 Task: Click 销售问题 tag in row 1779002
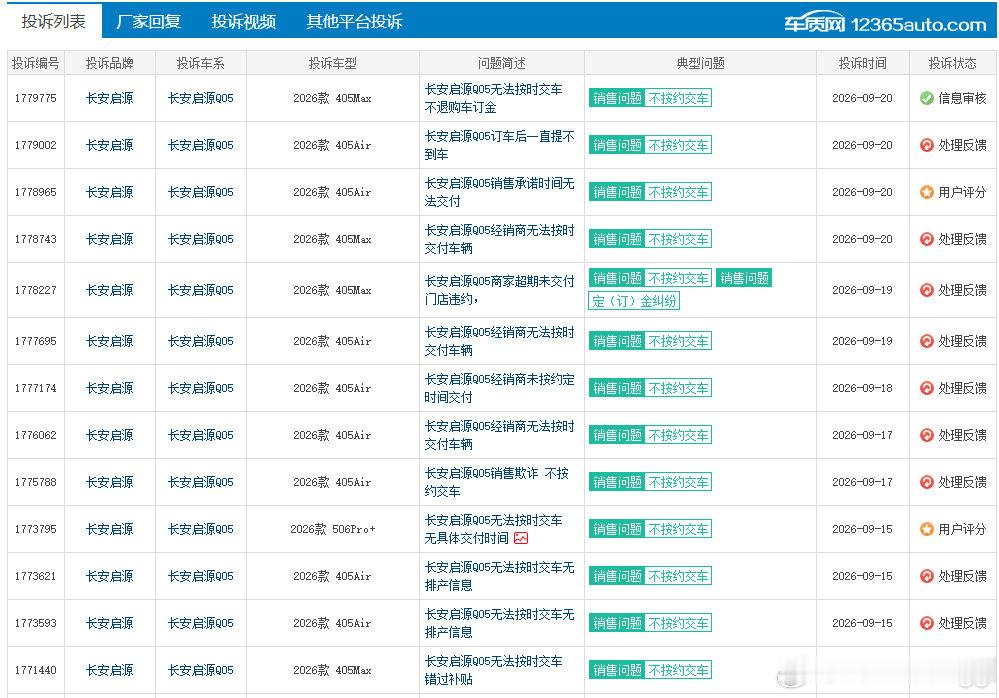point(617,145)
